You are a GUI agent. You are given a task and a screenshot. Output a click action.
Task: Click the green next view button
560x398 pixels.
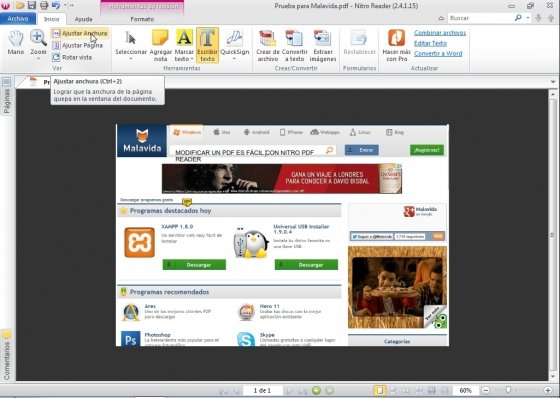[x=329, y=390]
